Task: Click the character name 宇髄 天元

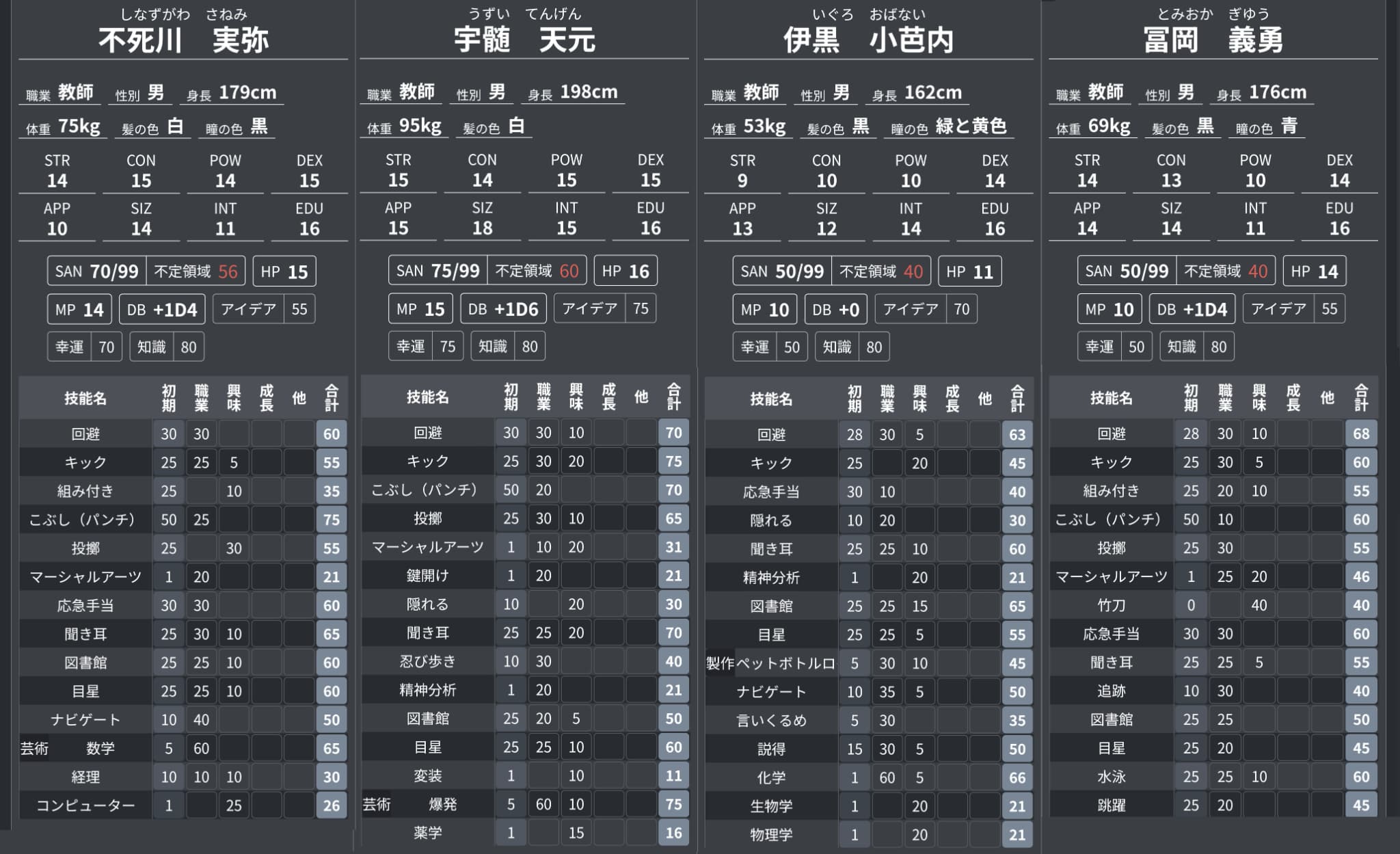Action: (524, 40)
